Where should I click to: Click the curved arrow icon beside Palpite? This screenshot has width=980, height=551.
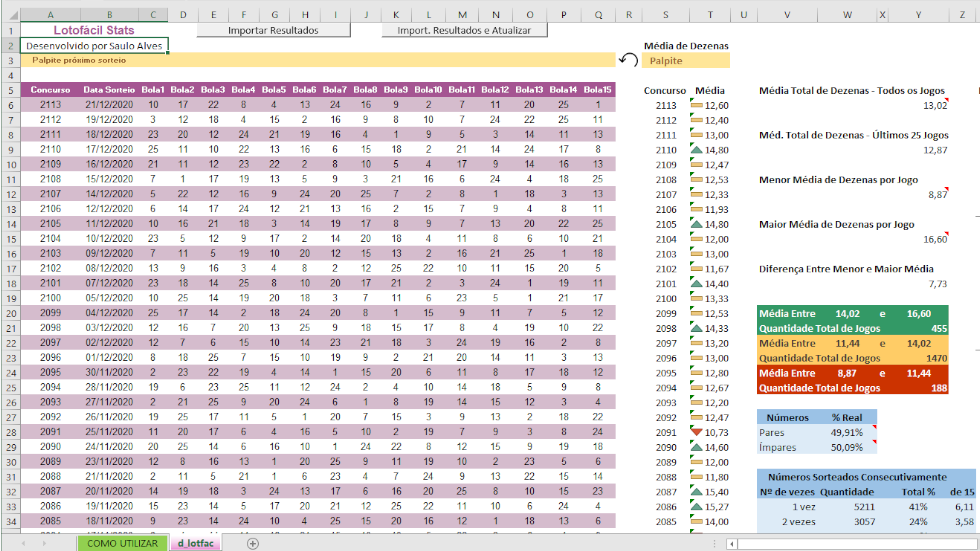click(x=628, y=60)
